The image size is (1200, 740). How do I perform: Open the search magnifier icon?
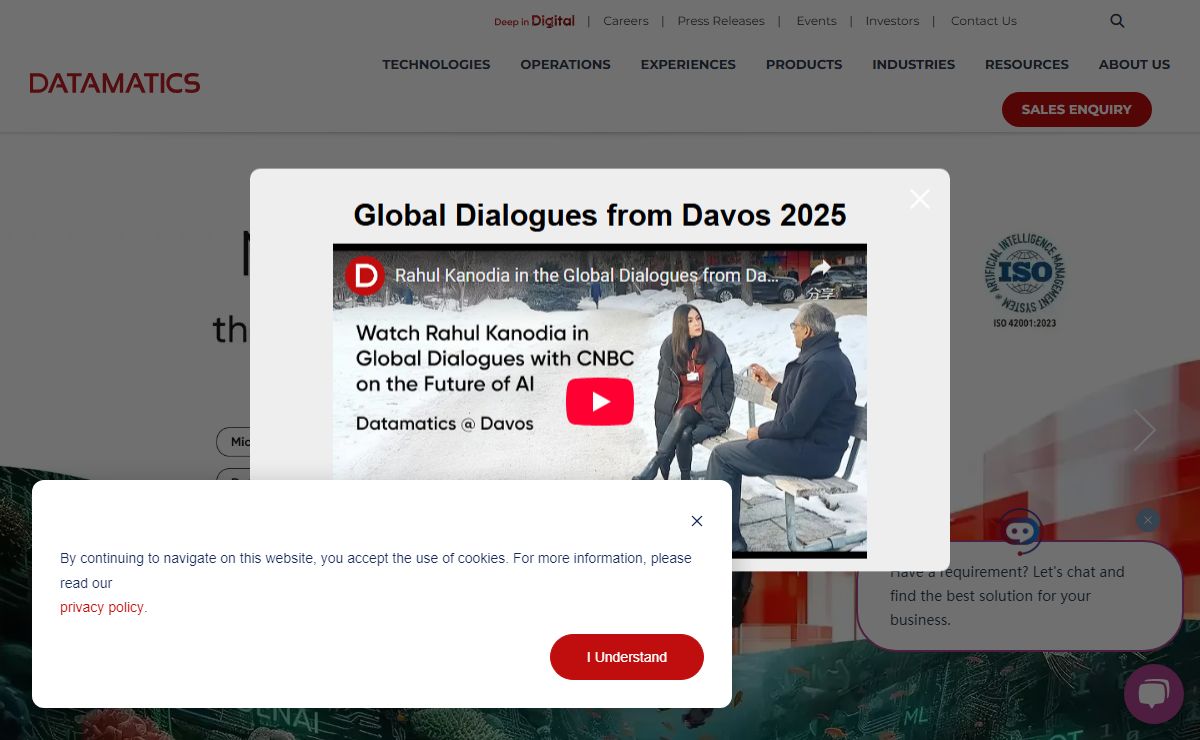tap(1117, 21)
